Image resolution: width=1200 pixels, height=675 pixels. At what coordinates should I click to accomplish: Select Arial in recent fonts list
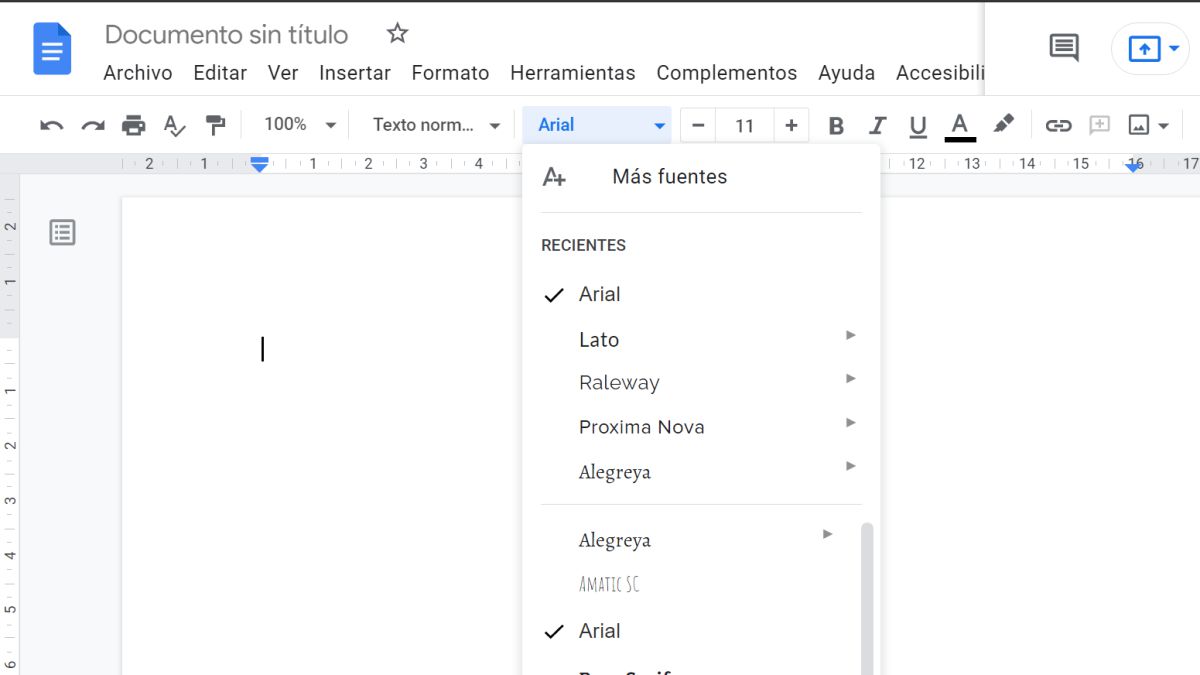point(600,294)
